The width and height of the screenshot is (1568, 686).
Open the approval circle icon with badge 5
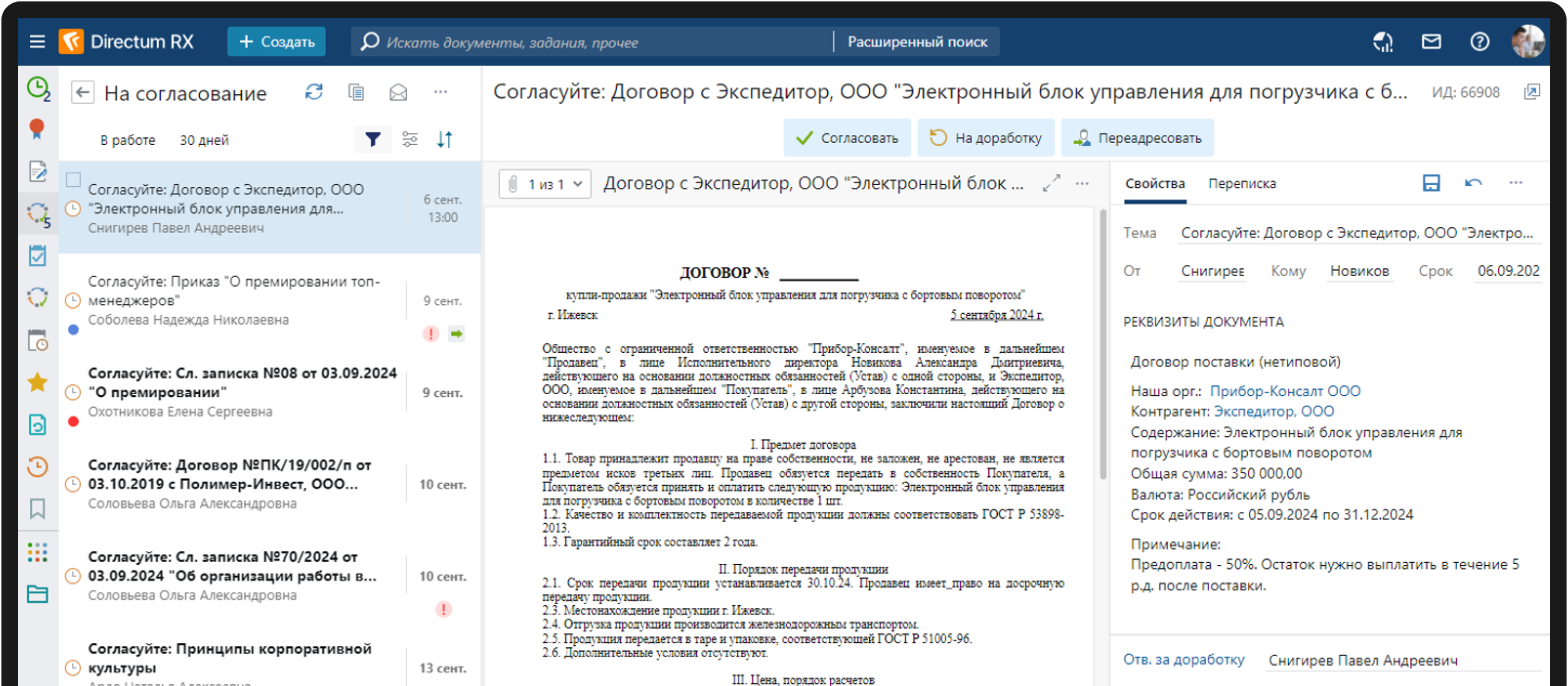38,213
